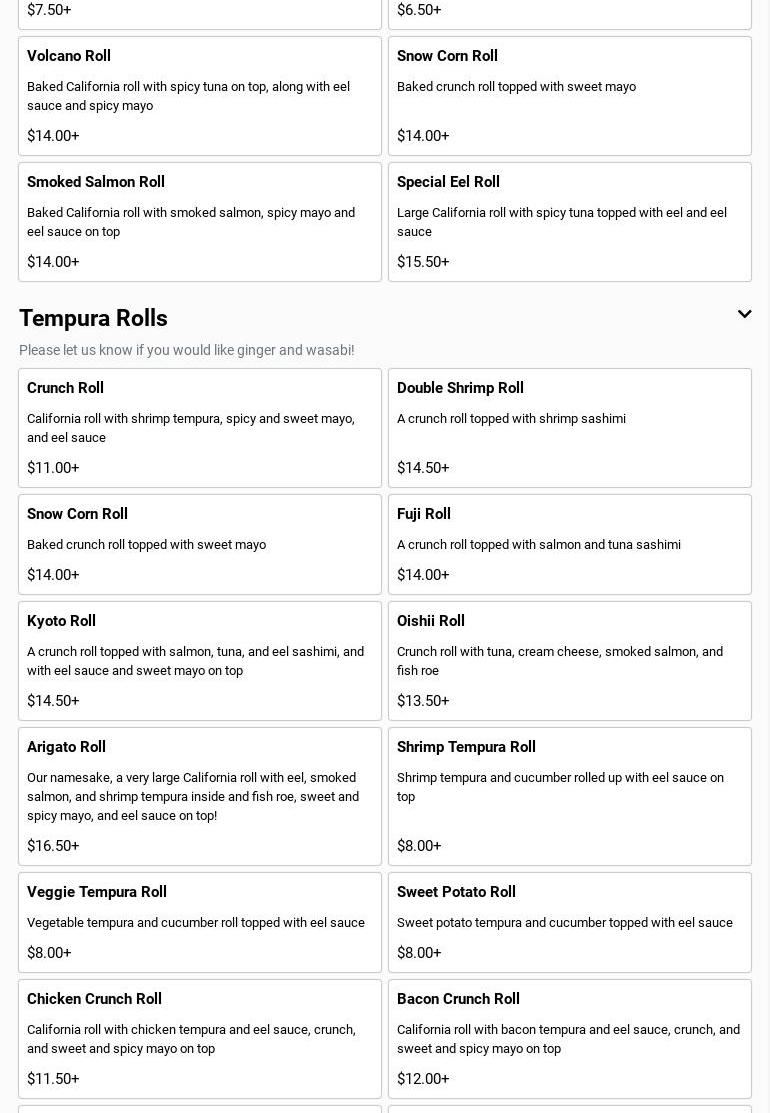Choose the Arigato Roll item
This screenshot has height=1113, width=770.
200,796
